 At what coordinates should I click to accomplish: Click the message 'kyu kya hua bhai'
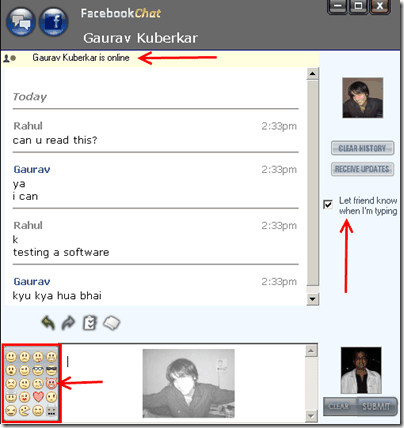coord(57,296)
